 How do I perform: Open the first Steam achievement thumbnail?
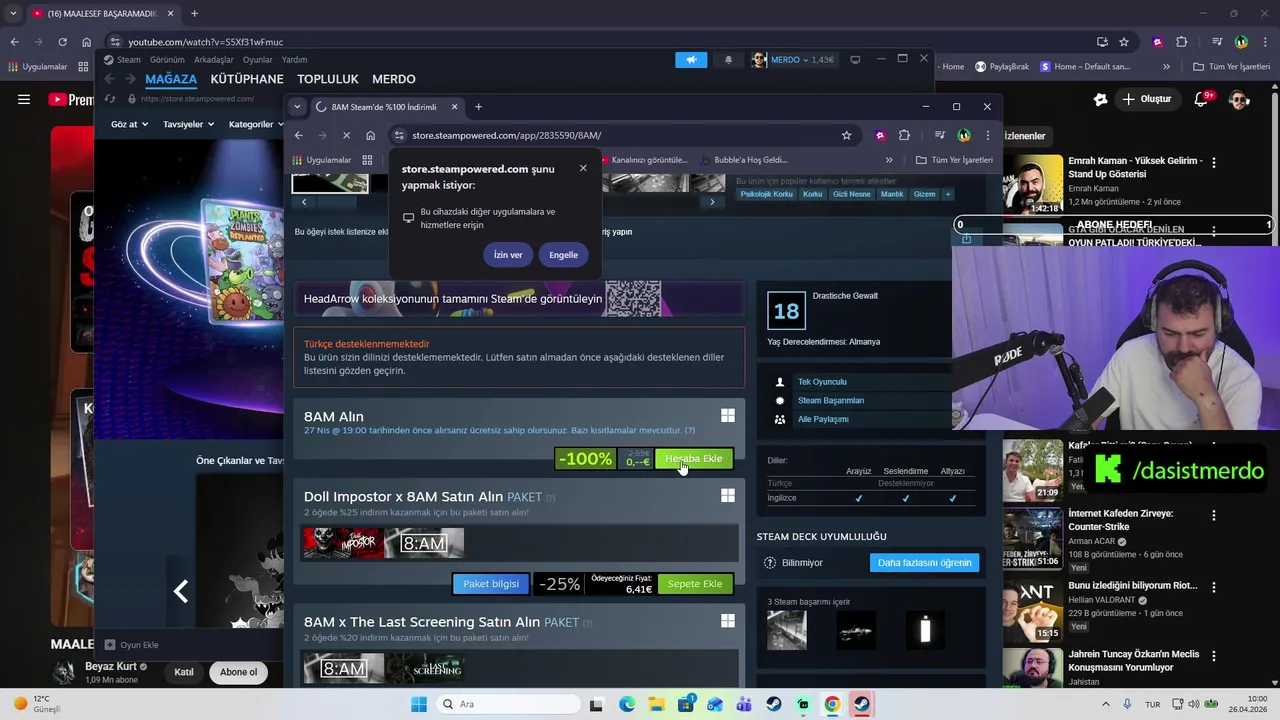click(786, 631)
